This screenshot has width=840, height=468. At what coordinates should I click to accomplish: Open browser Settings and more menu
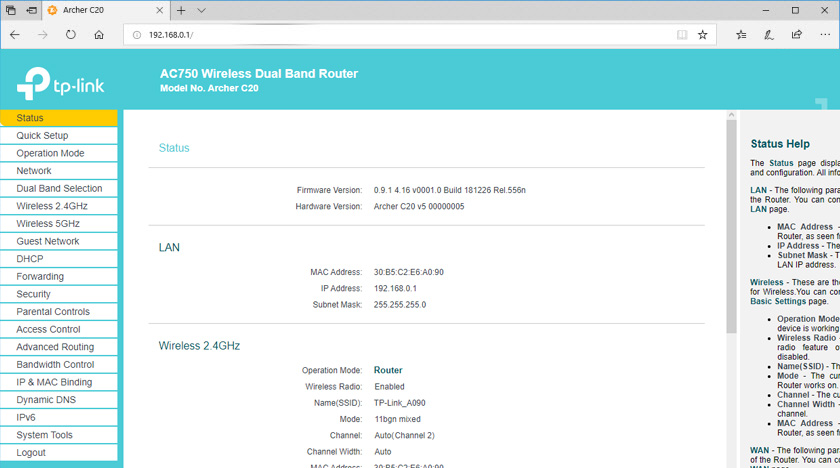(825, 35)
